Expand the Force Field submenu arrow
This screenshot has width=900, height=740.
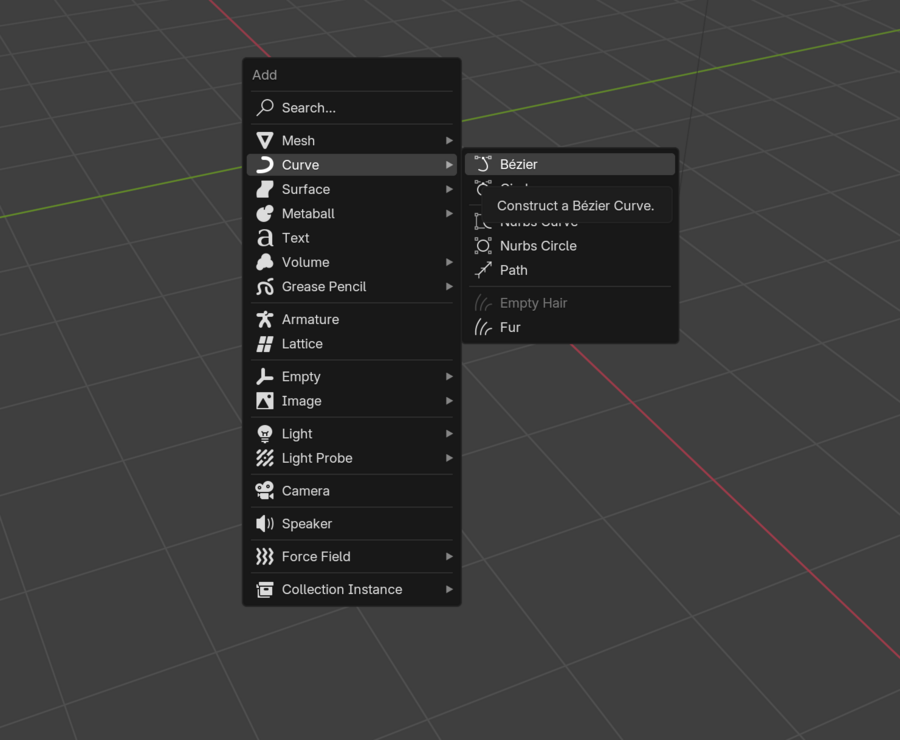(x=449, y=556)
